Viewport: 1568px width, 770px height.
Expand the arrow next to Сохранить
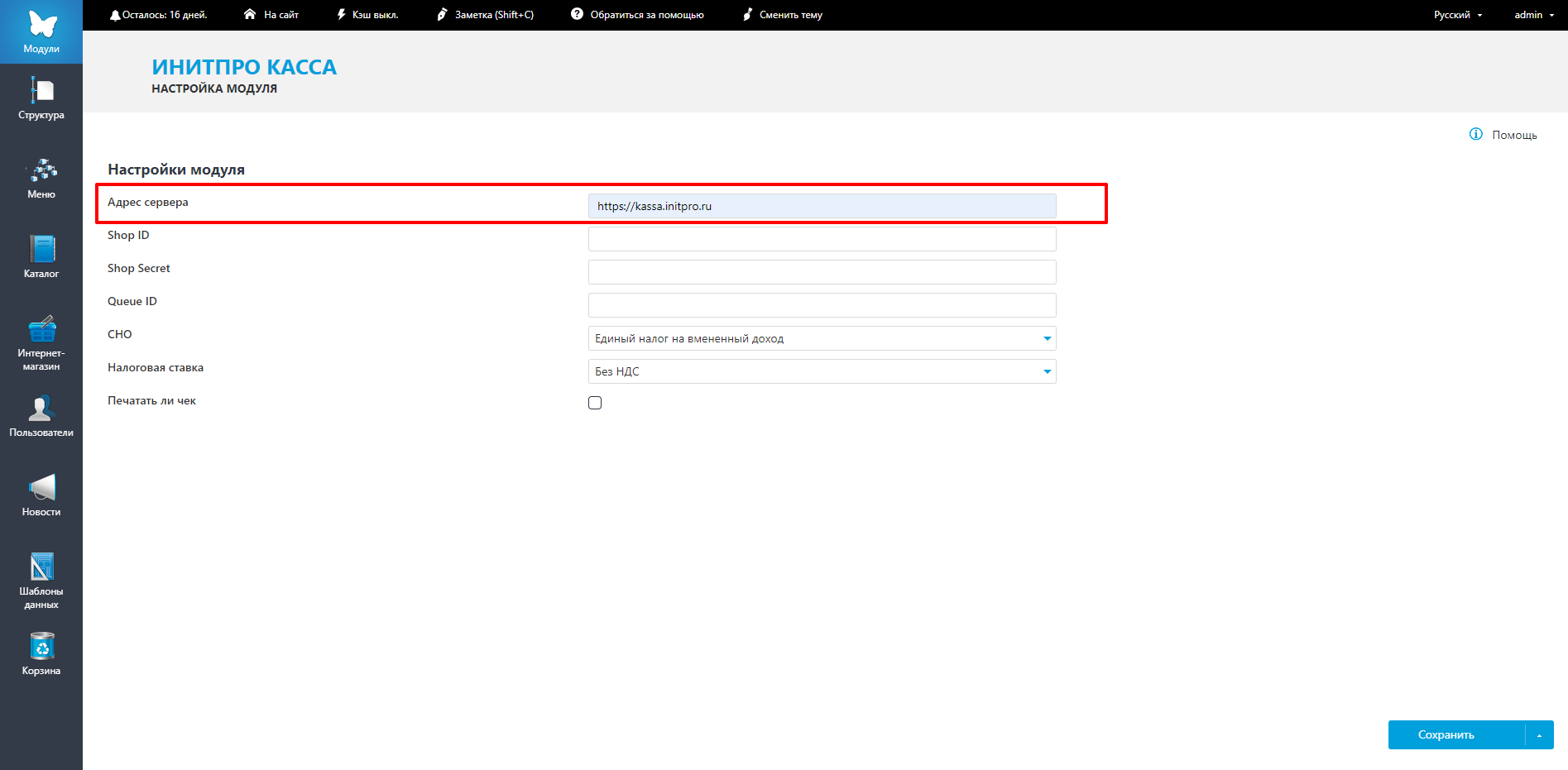click(1539, 735)
